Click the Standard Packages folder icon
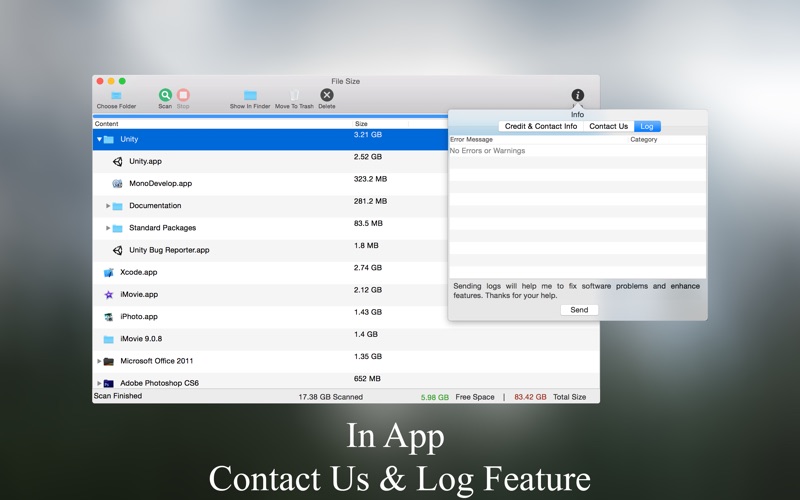 (x=117, y=228)
